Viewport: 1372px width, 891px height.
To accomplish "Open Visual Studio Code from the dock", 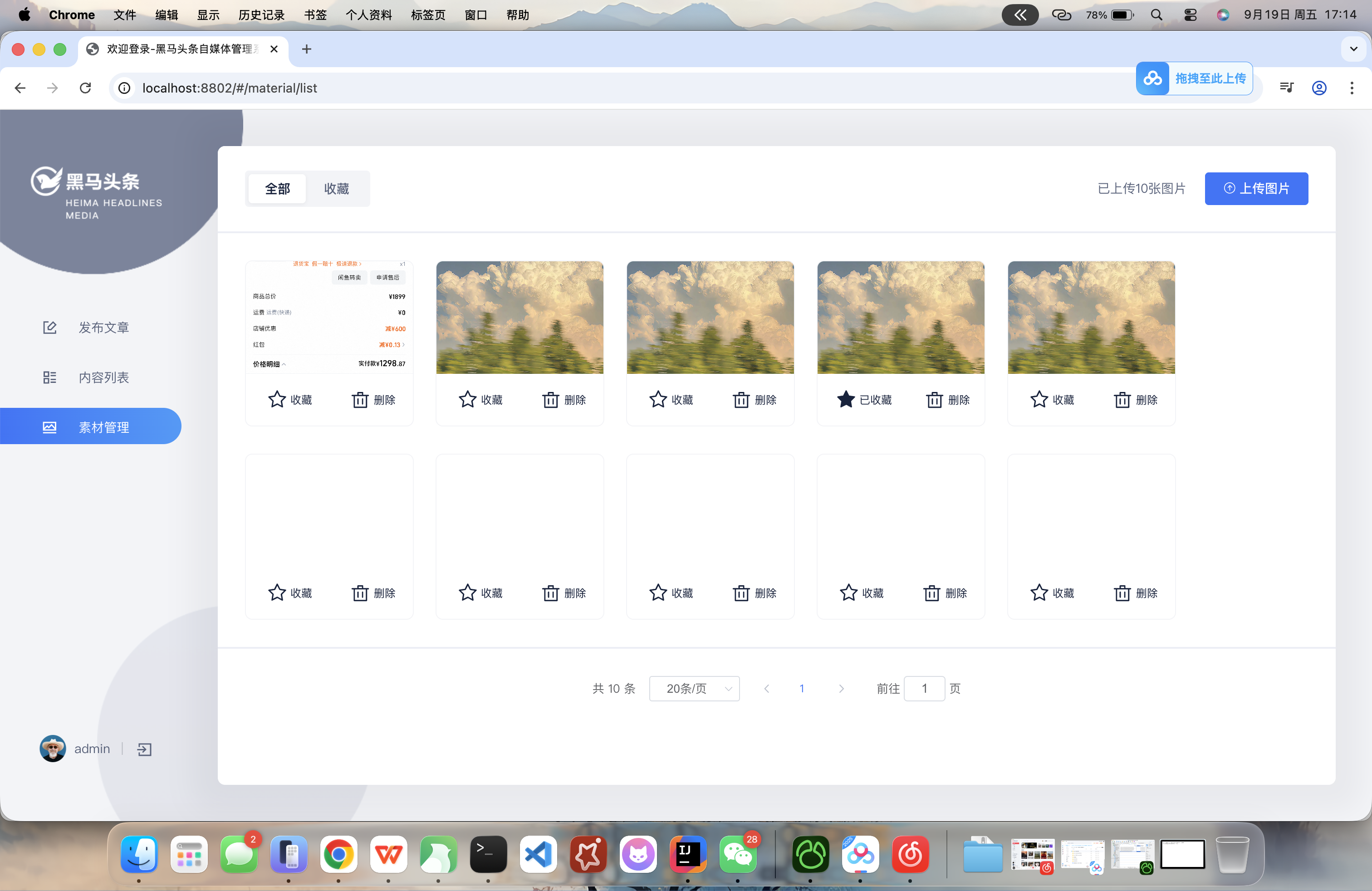I will coord(538,854).
